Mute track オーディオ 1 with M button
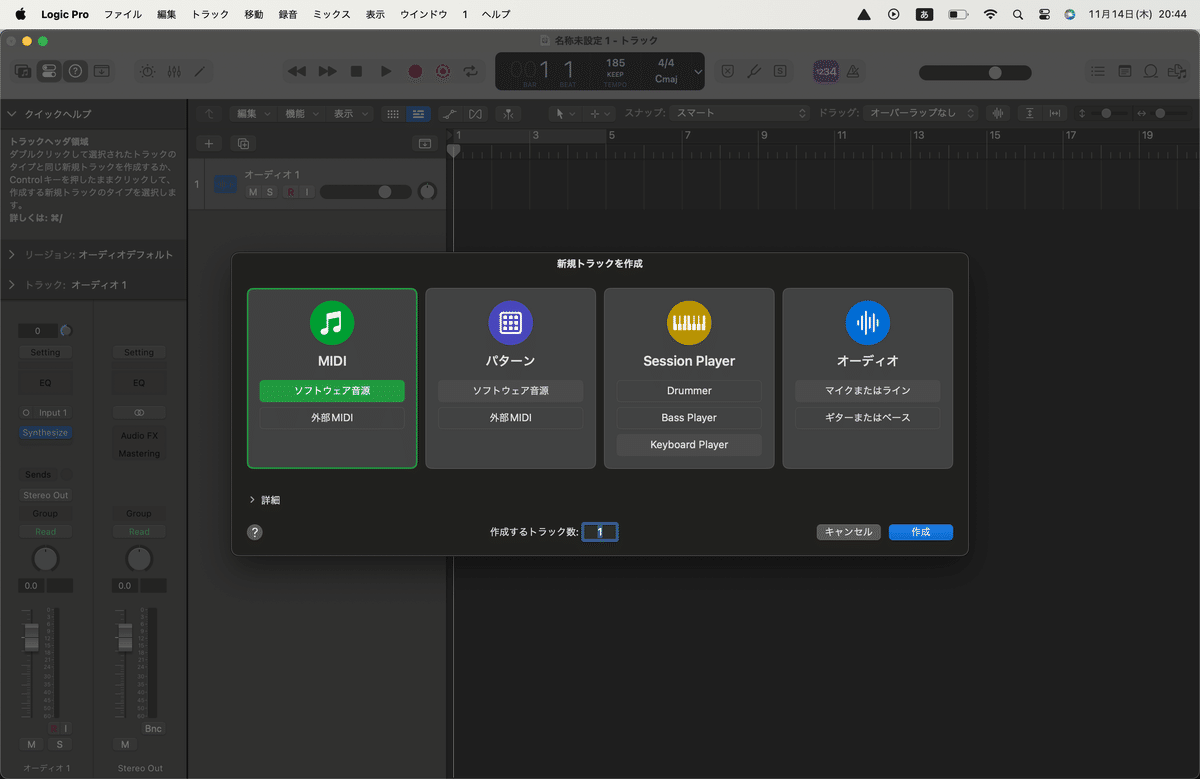Screen dimensions: 1200x779 tap(253, 192)
